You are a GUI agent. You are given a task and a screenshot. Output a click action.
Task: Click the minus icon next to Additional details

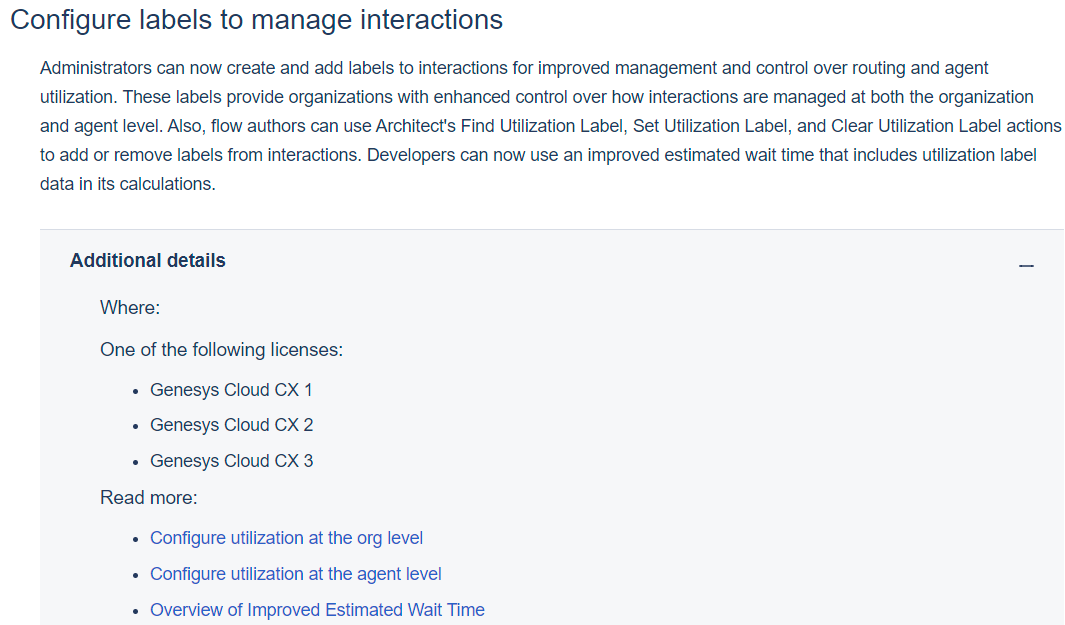1026,264
